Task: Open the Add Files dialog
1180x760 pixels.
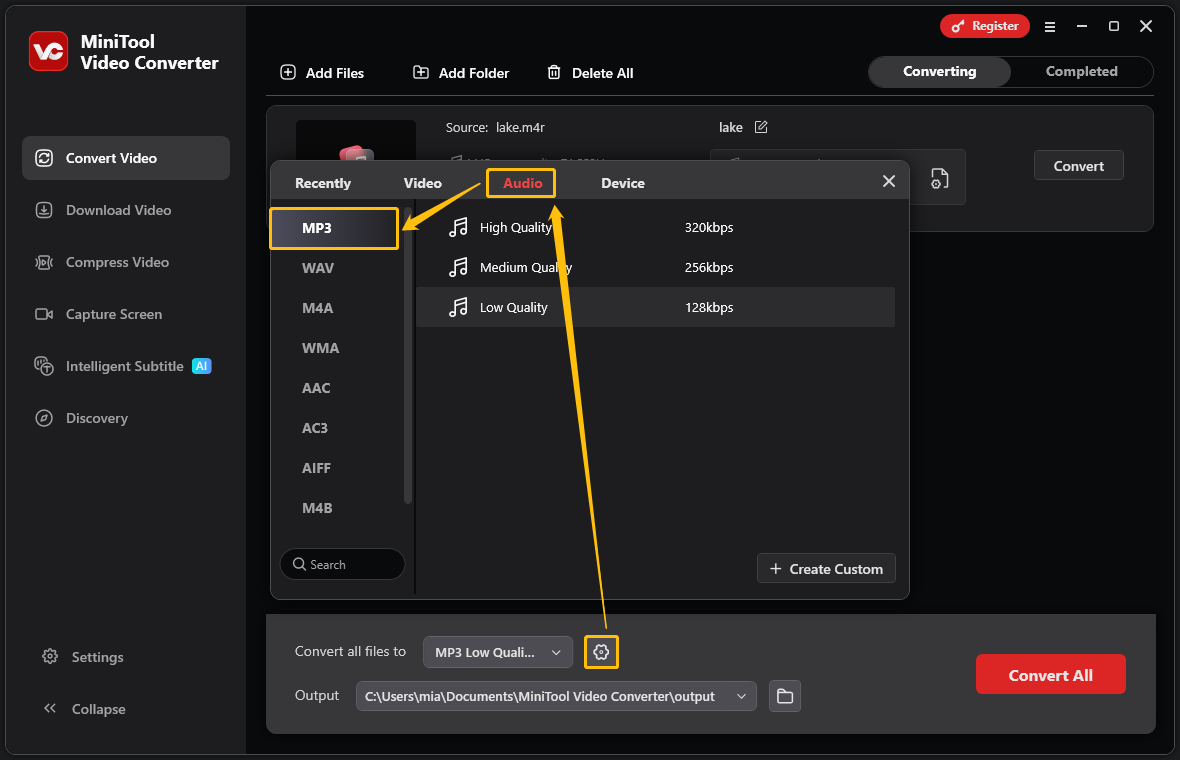Action: click(x=322, y=72)
